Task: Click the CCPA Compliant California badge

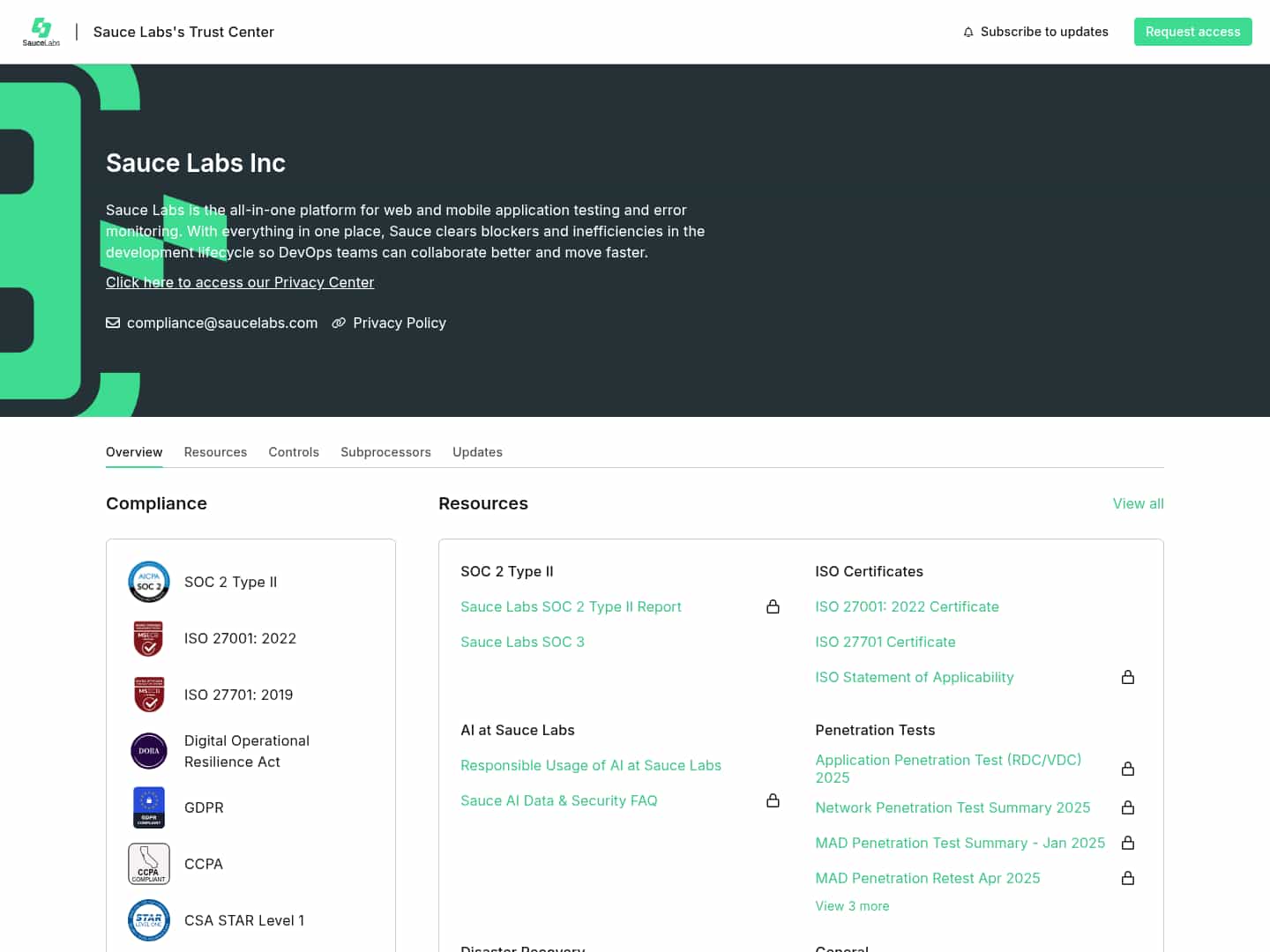Action: tap(148, 864)
